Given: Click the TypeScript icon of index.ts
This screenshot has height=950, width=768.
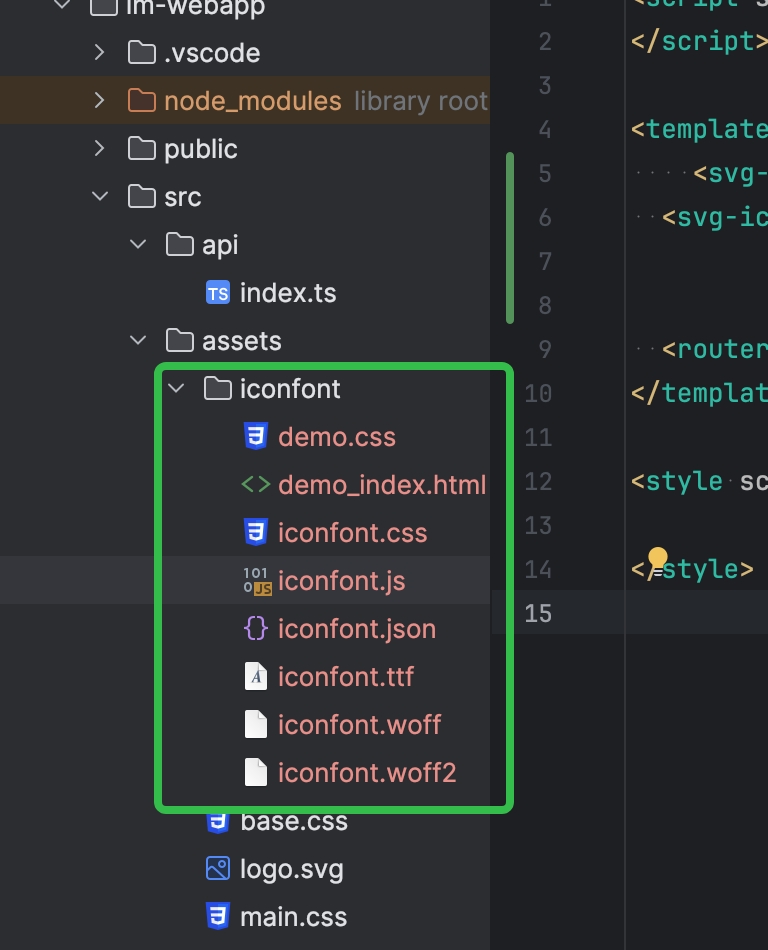Looking at the screenshot, I should pos(218,293).
